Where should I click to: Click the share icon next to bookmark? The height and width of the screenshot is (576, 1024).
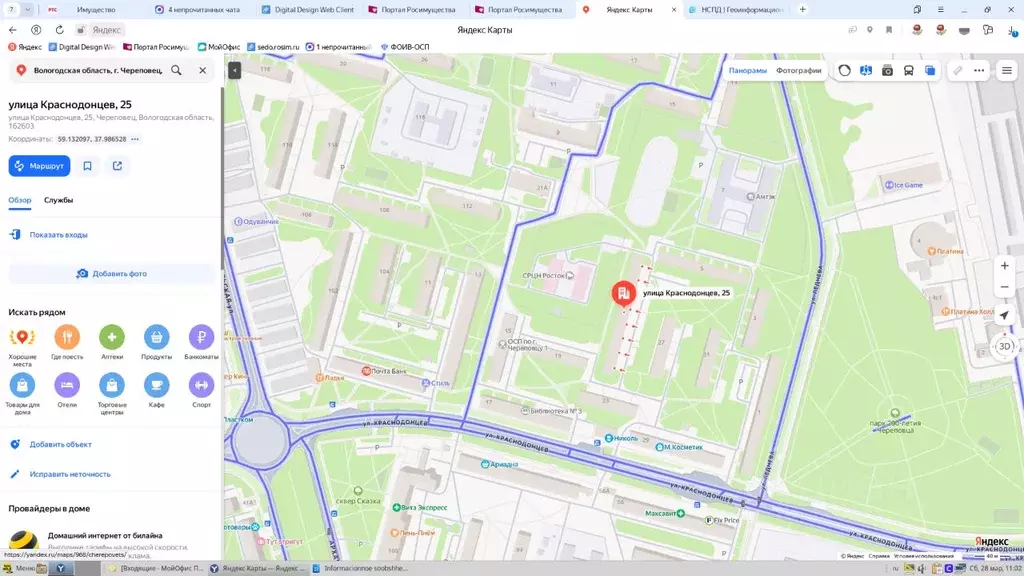(x=117, y=166)
